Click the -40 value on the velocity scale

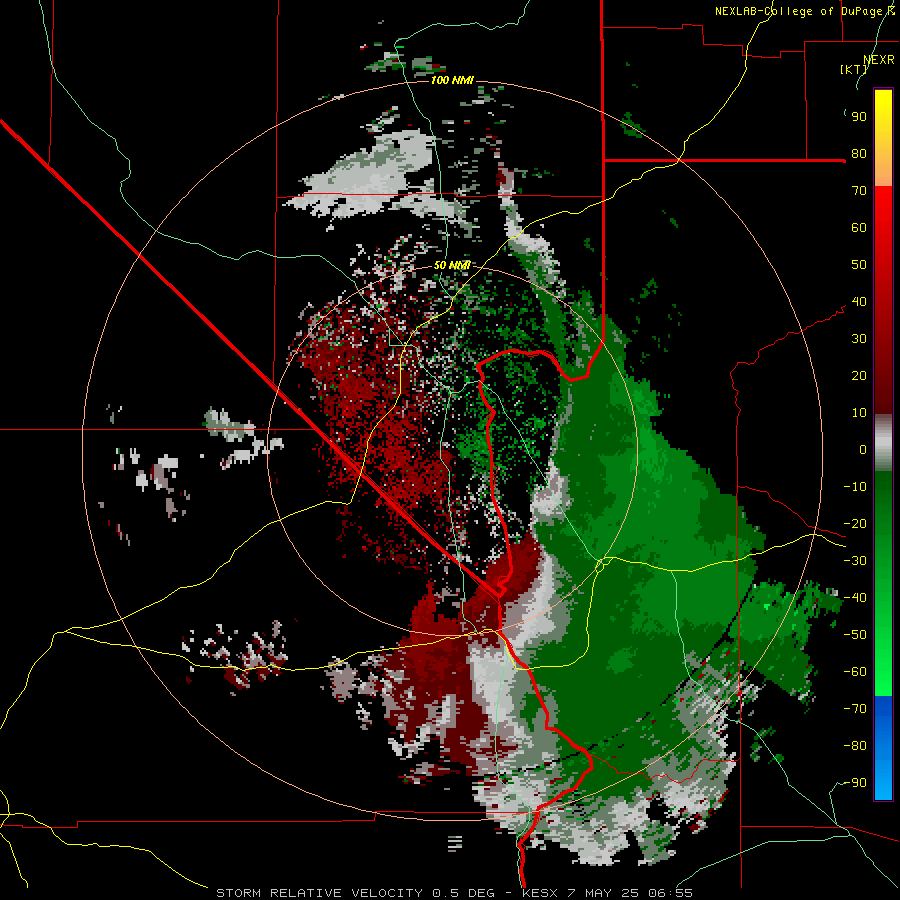click(855, 598)
